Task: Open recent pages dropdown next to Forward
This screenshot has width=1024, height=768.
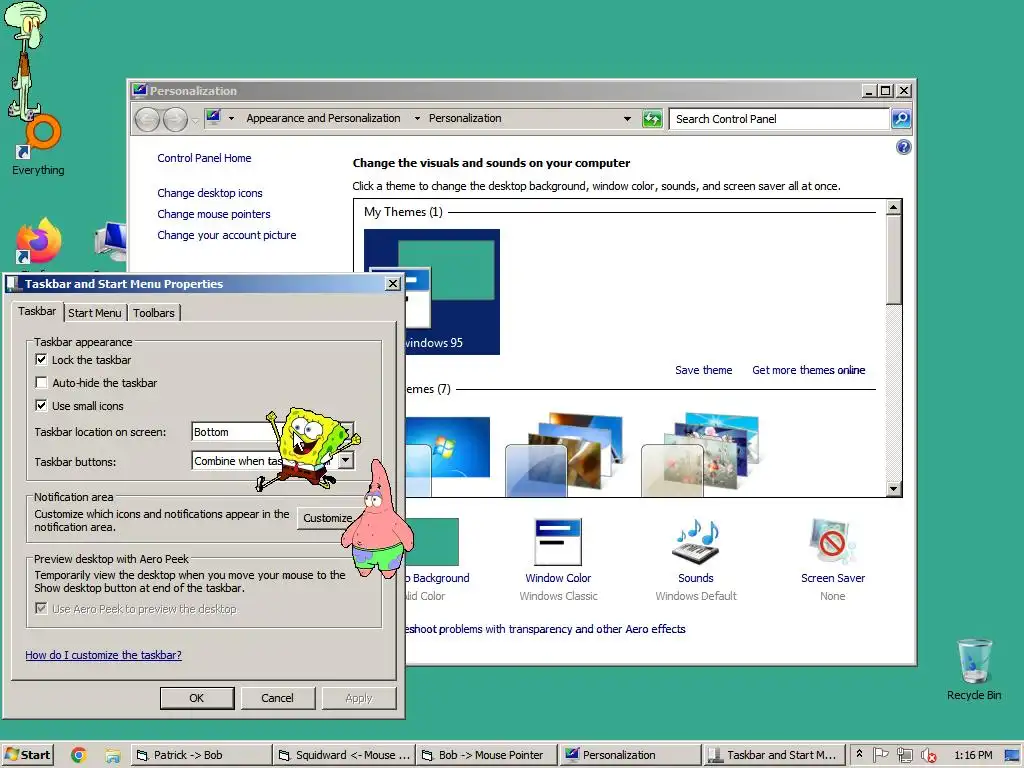Action: point(195,121)
